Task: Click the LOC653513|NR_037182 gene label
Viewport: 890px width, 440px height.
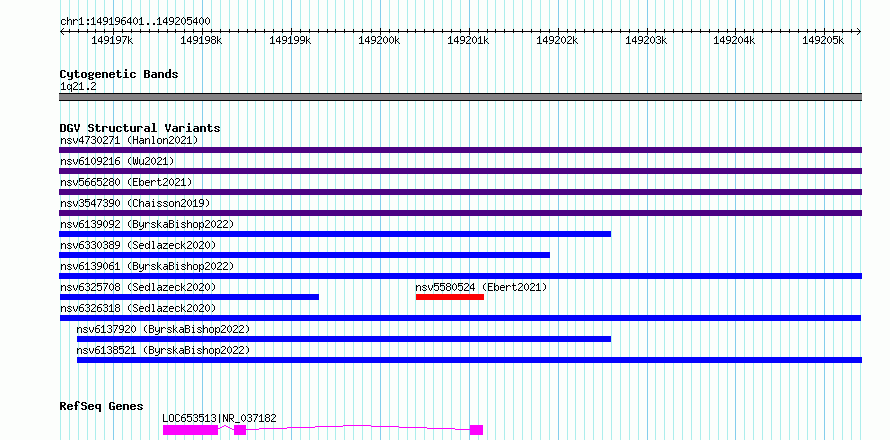Action: click(219, 418)
